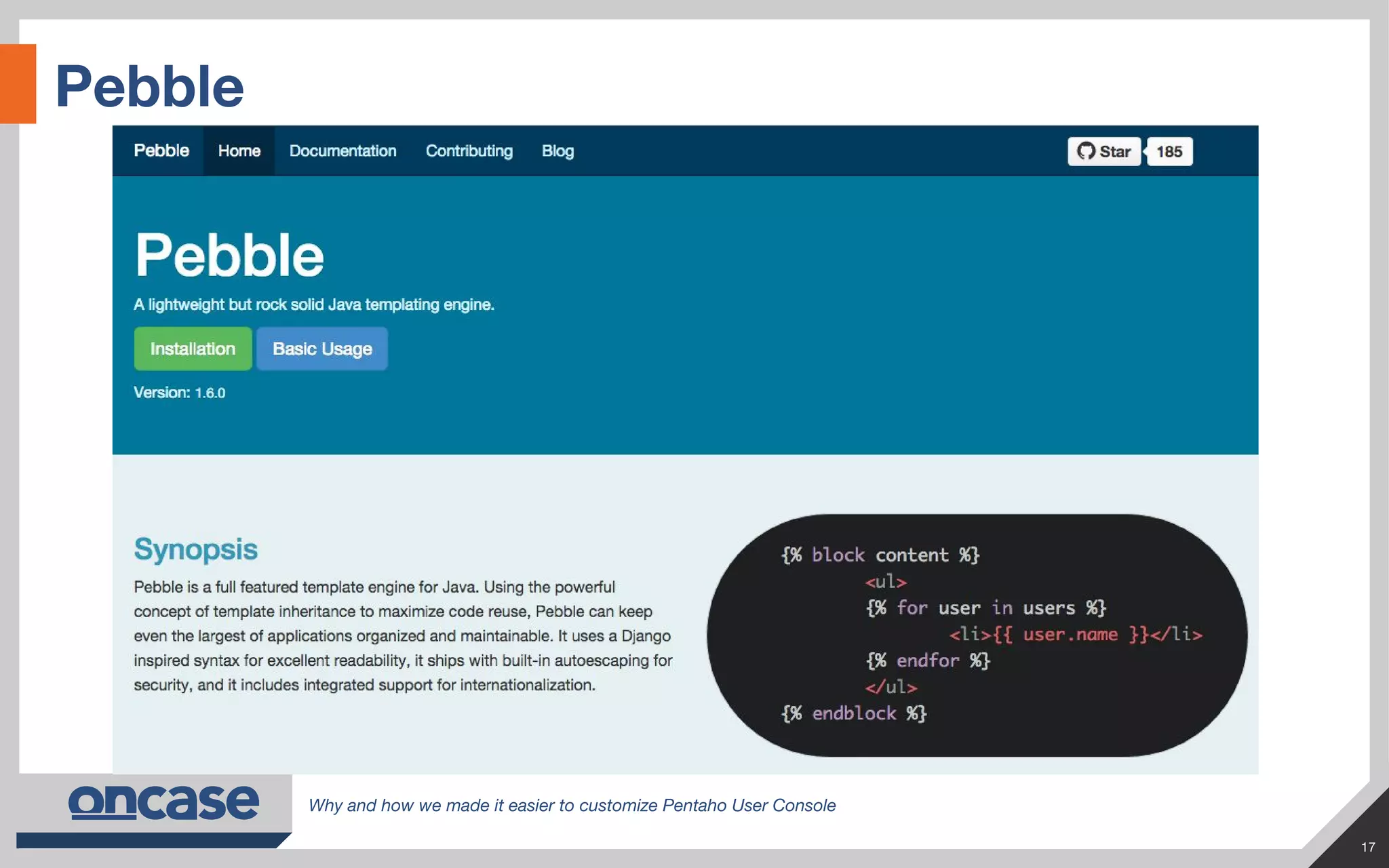Click the orange square beside slide title
Viewport: 1389px width, 868px height.
coord(18,83)
